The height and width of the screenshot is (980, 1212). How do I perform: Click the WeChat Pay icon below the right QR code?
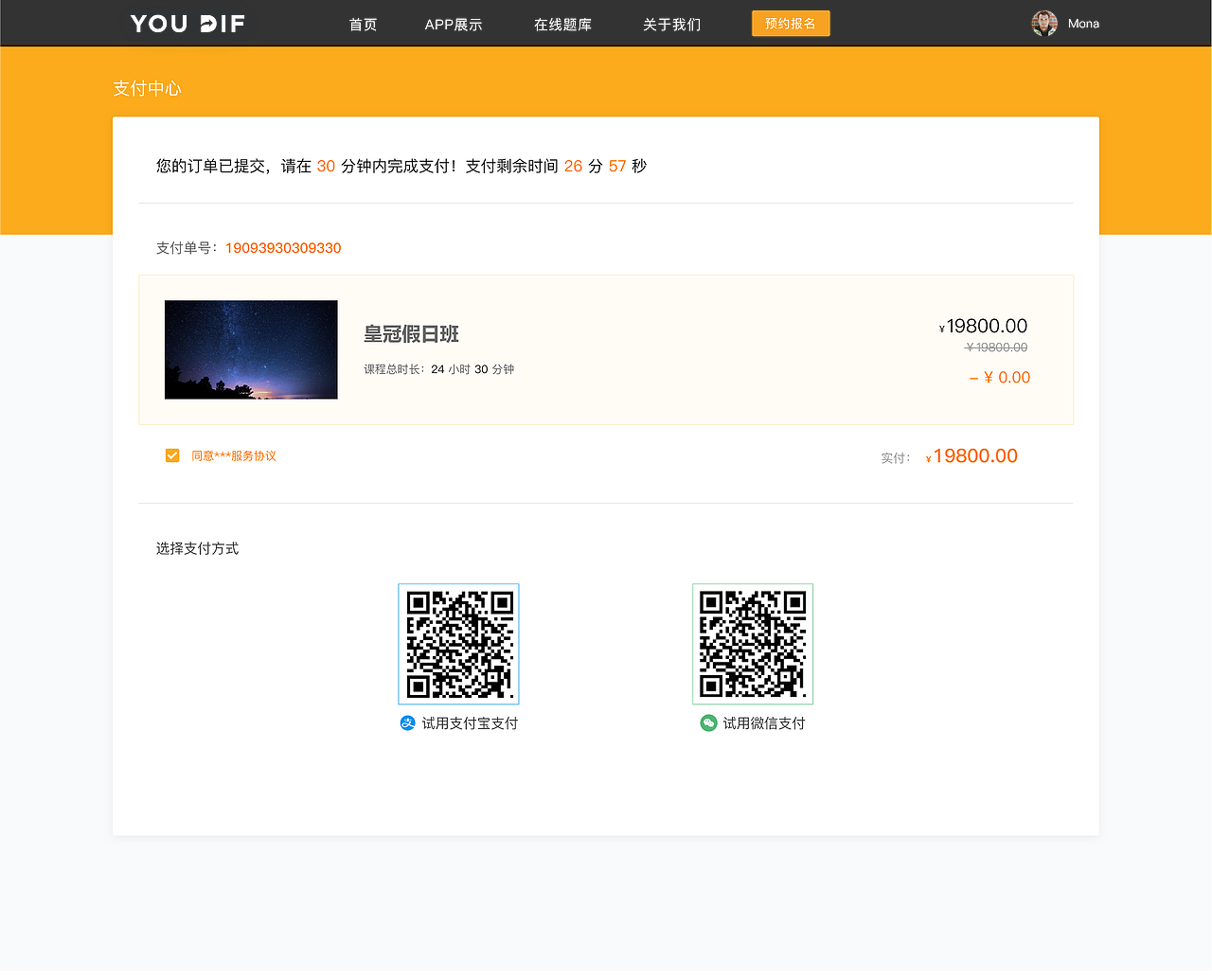pos(707,722)
